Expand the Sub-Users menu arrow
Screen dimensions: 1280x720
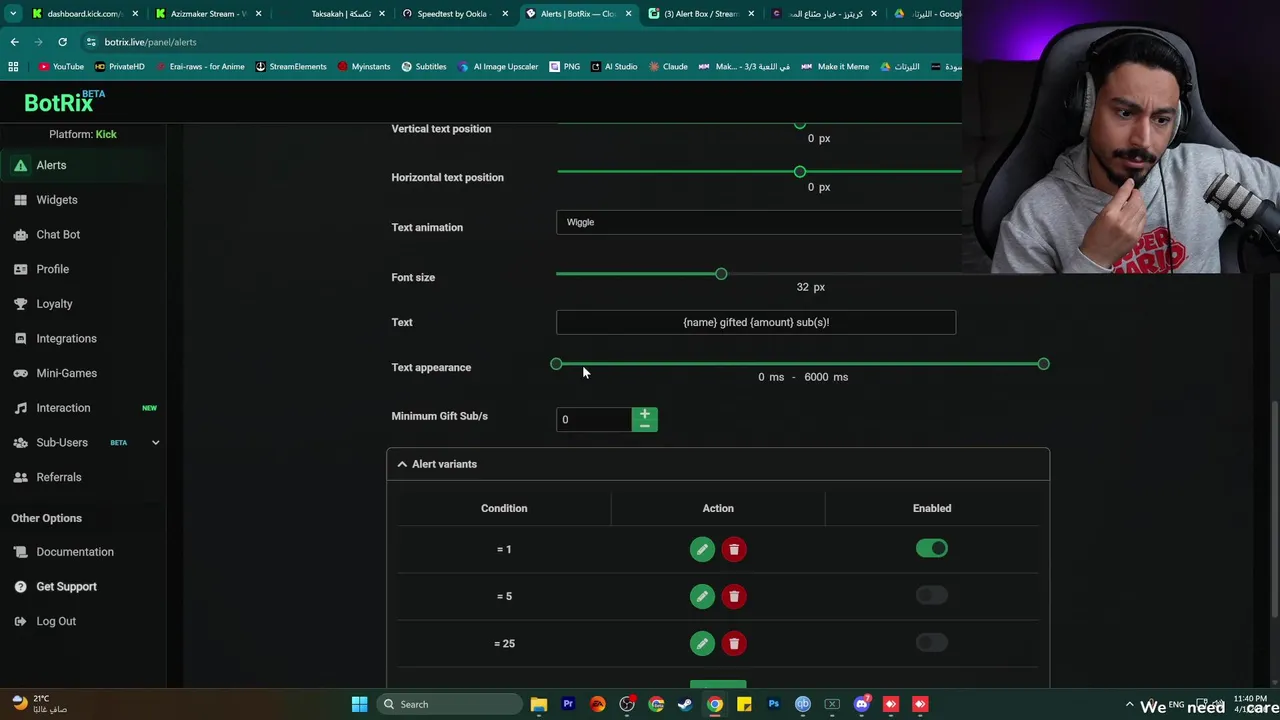pos(155,442)
